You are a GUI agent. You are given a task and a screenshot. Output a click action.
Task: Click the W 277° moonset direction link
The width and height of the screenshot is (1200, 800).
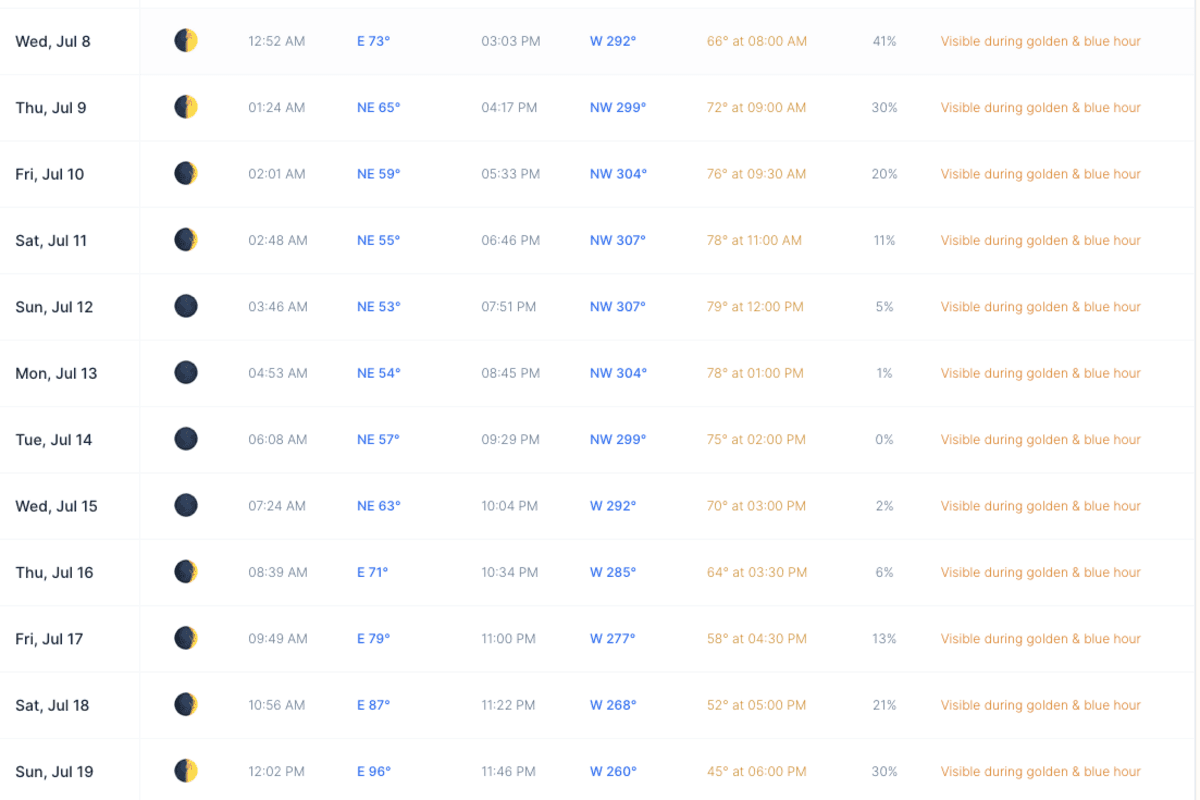[x=612, y=638]
